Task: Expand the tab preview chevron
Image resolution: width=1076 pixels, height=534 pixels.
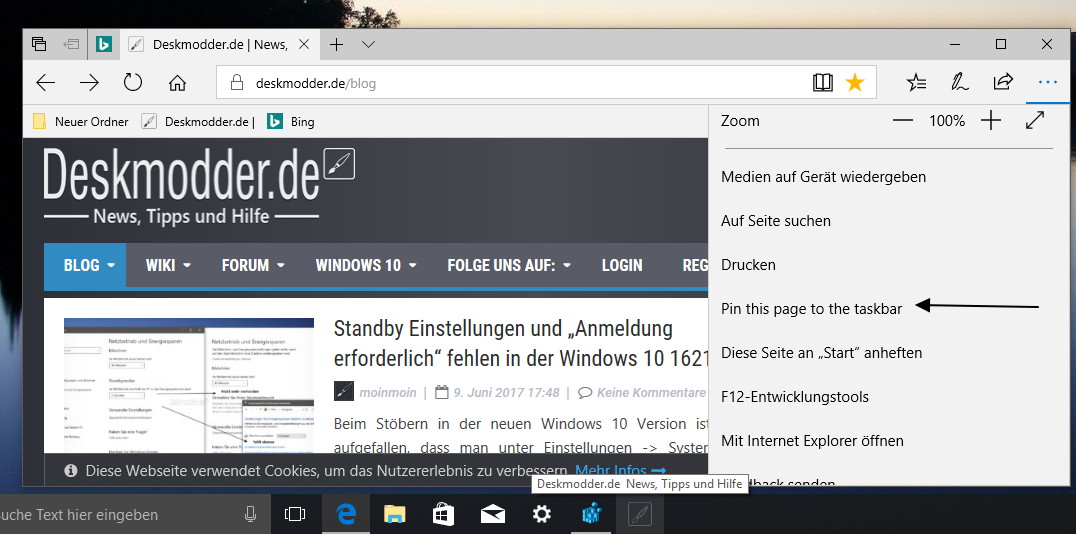Action: 369,45
